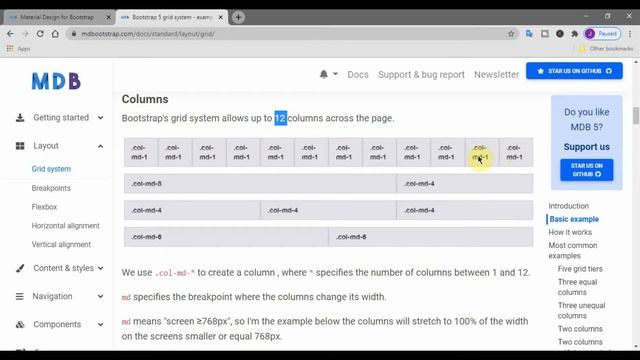Reload the page with the refresh icon
The width and height of the screenshot is (640, 360).
pos(40,34)
